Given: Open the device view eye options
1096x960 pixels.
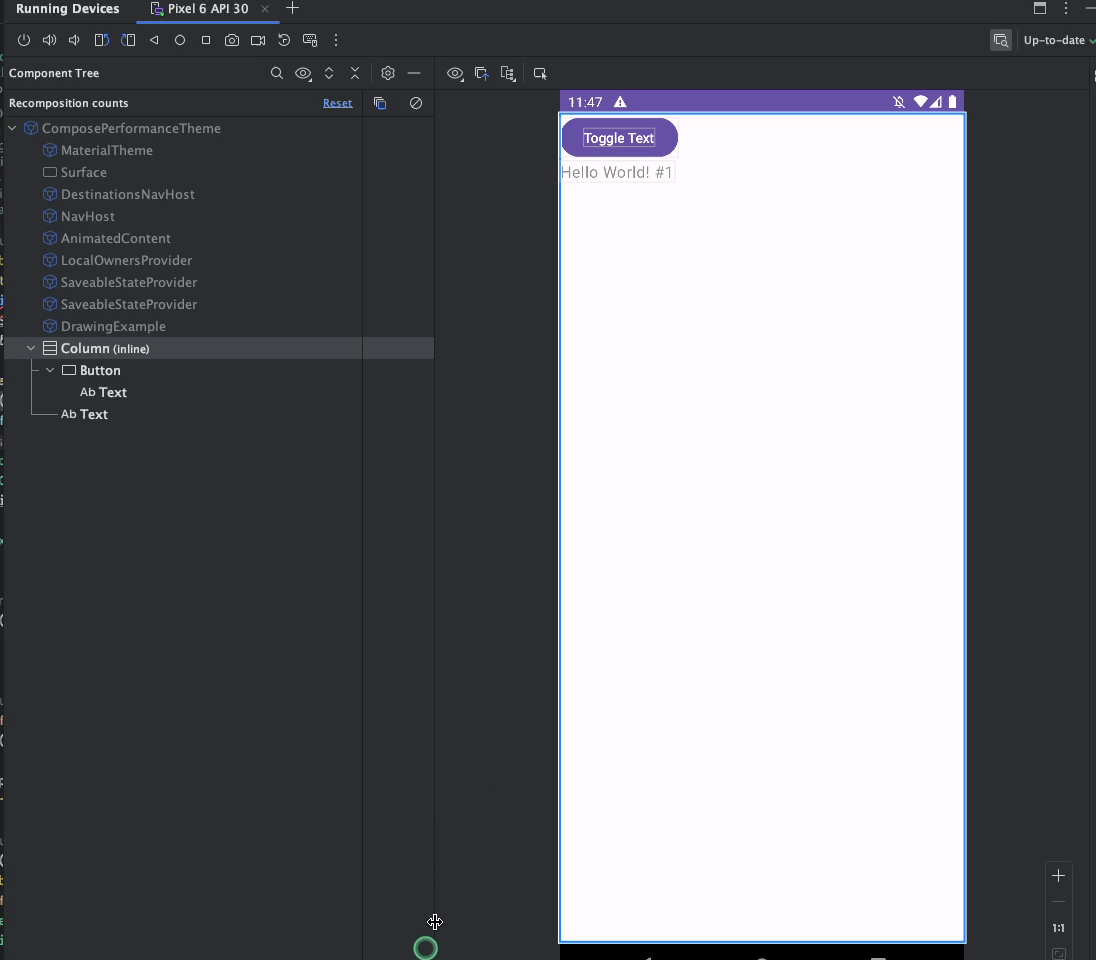Looking at the screenshot, I should [455, 73].
